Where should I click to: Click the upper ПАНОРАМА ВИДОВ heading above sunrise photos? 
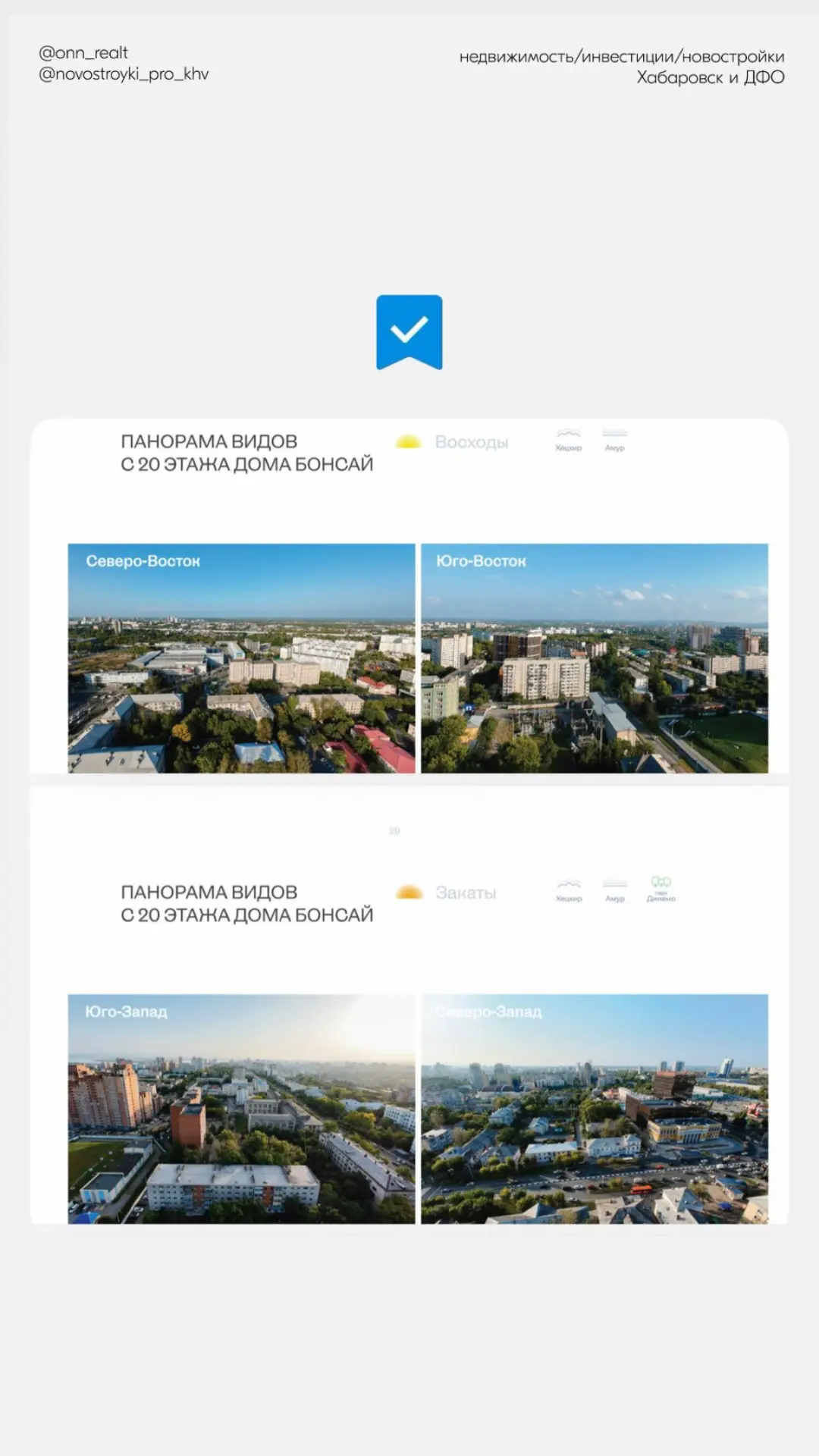coord(246,453)
